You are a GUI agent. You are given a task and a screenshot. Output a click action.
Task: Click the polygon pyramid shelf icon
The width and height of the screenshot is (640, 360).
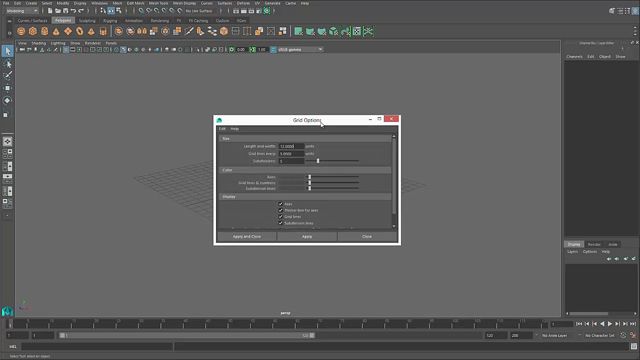coord(91,31)
